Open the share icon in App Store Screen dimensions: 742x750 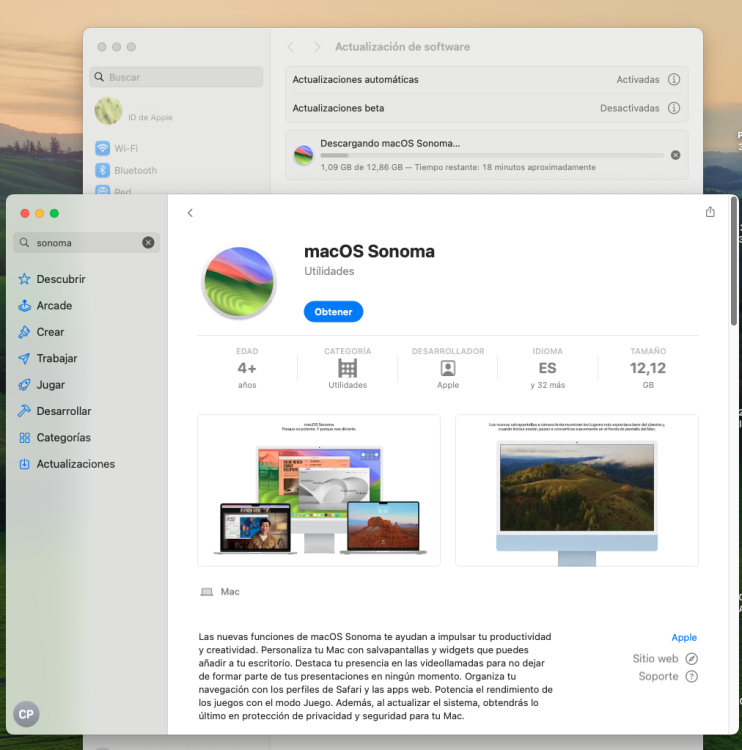tap(710, 212)
